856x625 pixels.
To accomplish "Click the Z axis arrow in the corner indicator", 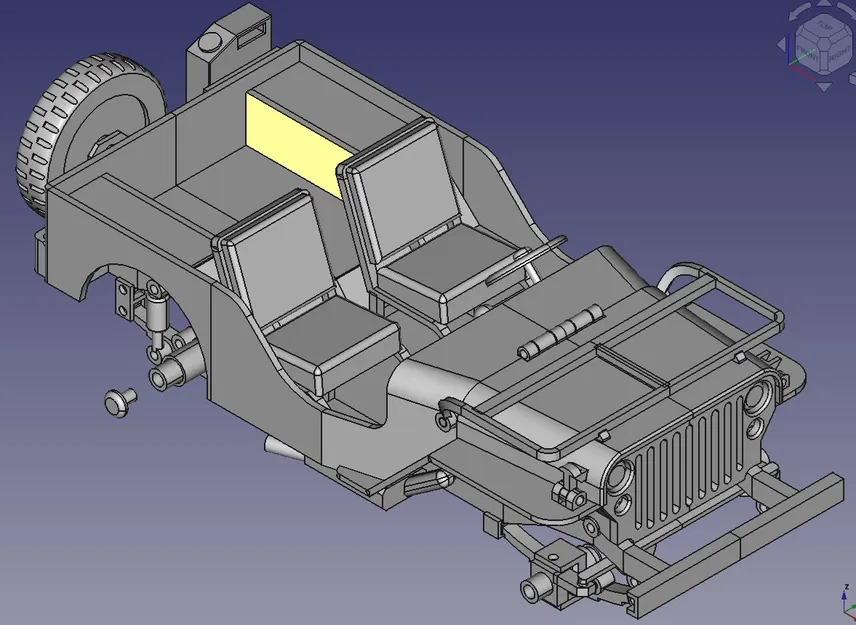I will pos(844,595).
